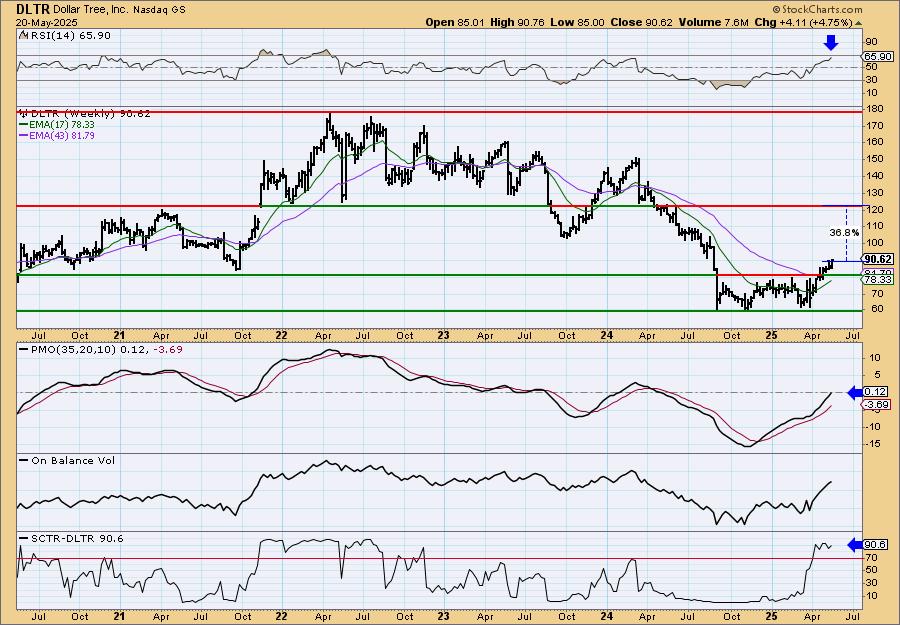This screenshot has height=625, width=900.
Task: Click the 90.62 price tag on the price axis
Action: 879,259
